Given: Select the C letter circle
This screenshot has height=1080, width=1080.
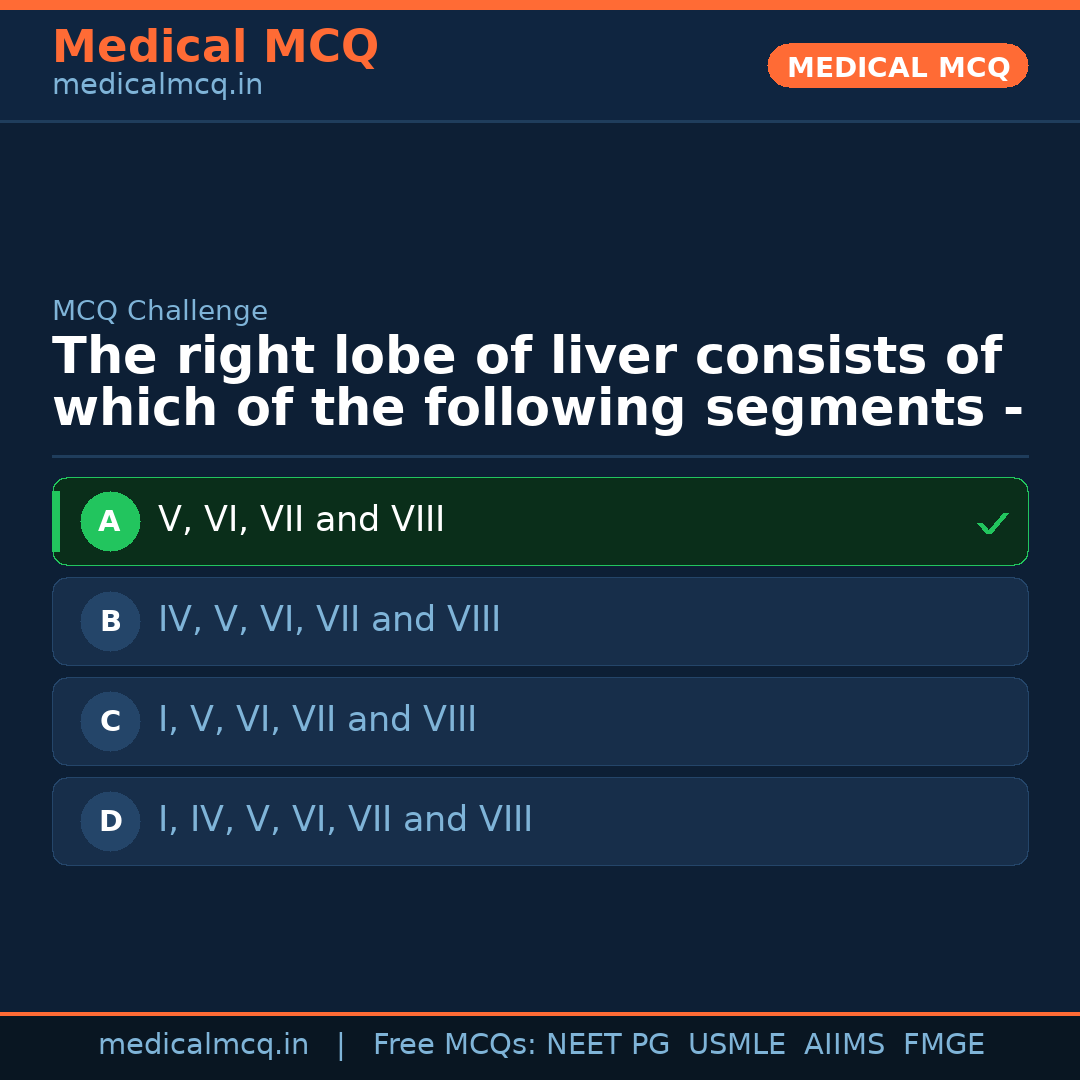Looking at the screenshot, I should point(110,722).
